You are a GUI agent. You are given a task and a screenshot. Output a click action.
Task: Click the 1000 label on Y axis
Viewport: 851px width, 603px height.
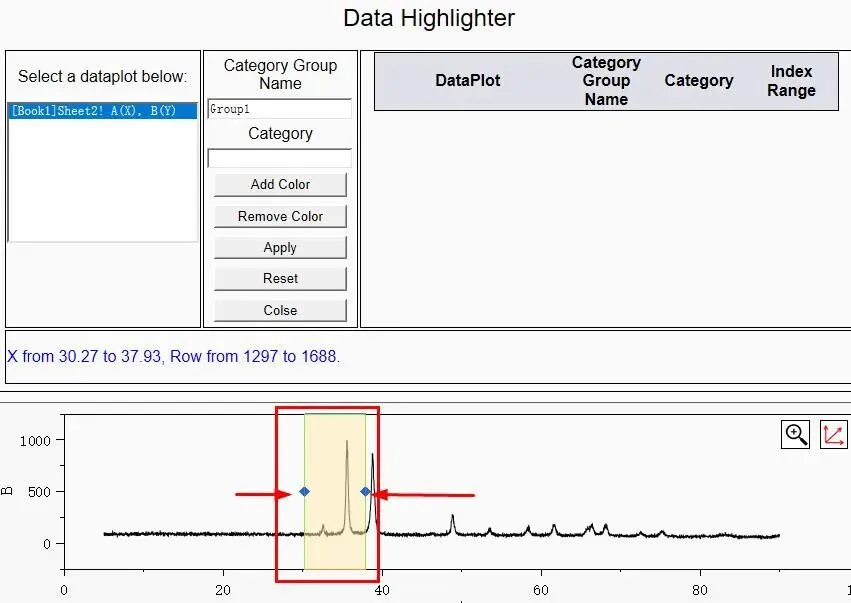point(35,441)
